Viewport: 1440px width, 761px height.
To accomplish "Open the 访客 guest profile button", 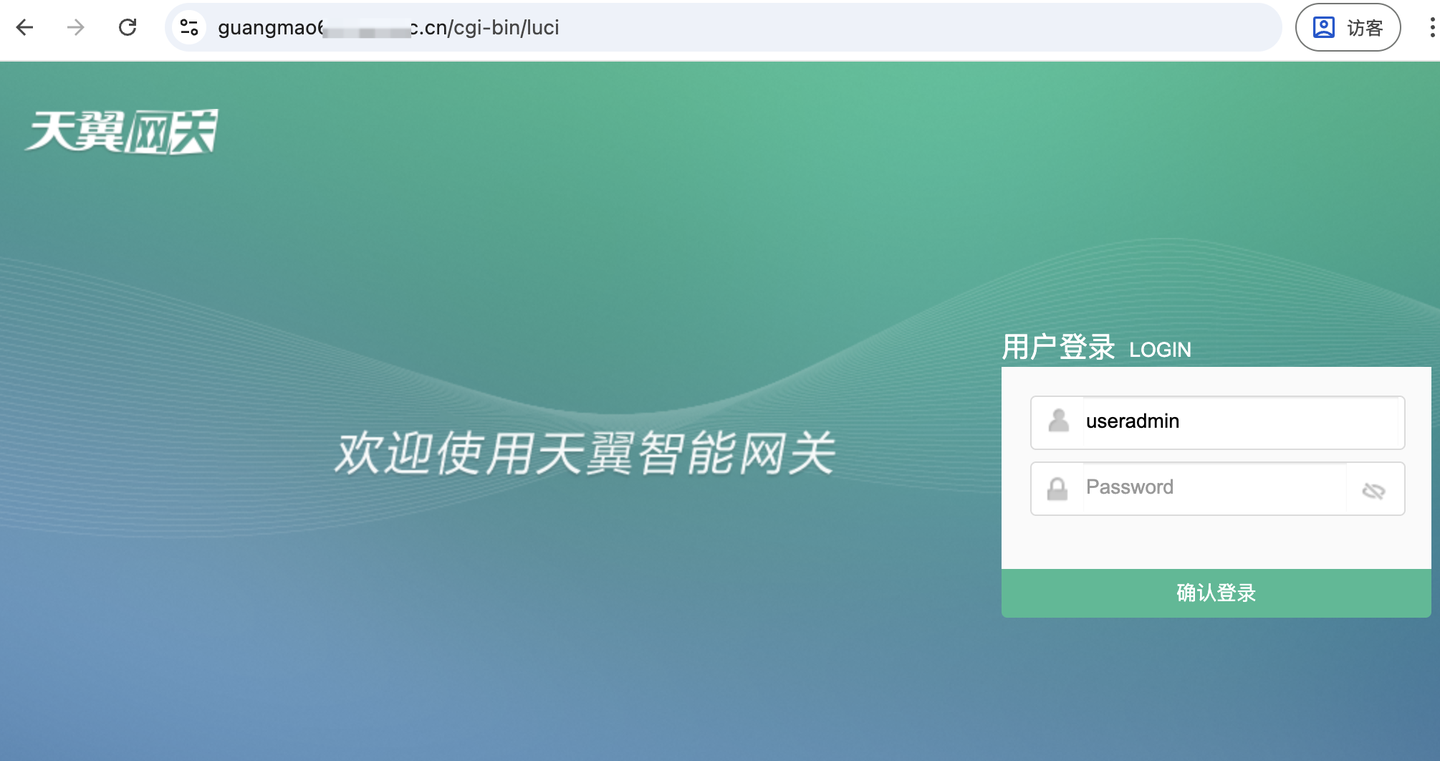I will click(1347, 27).
